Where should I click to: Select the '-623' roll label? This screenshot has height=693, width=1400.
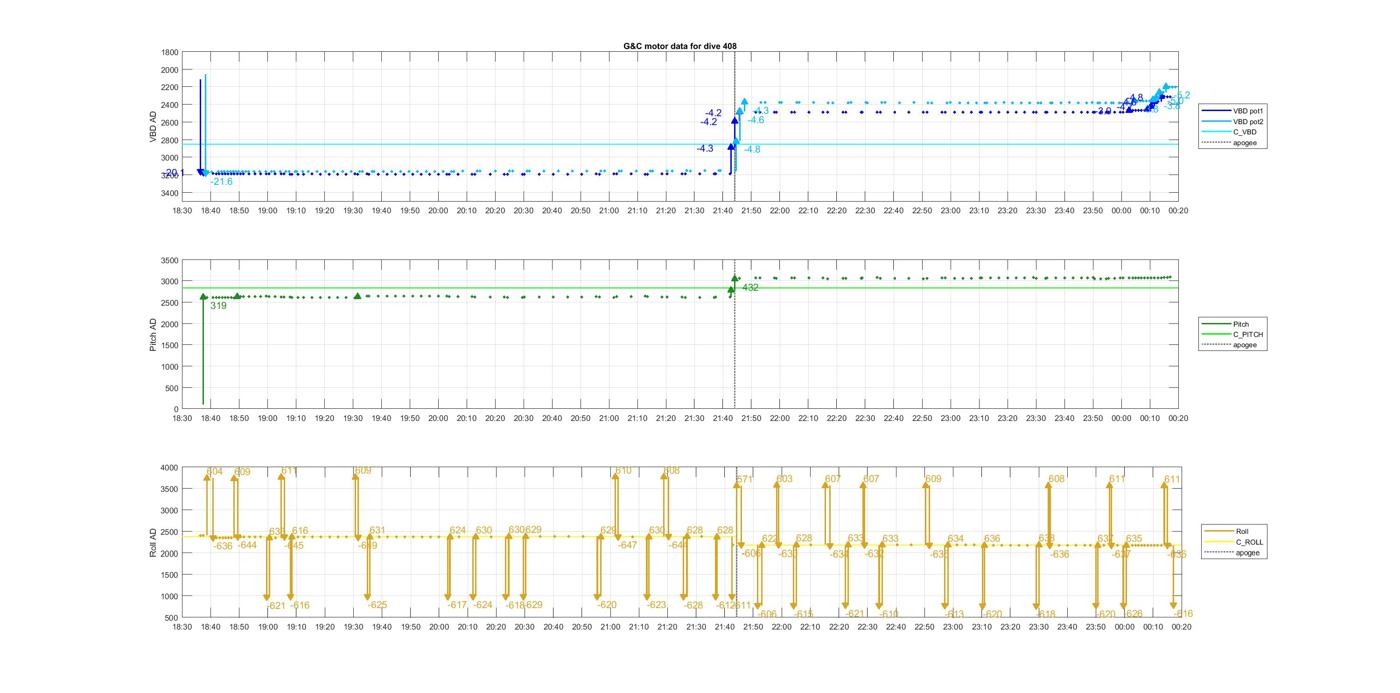tap(656, 605)
